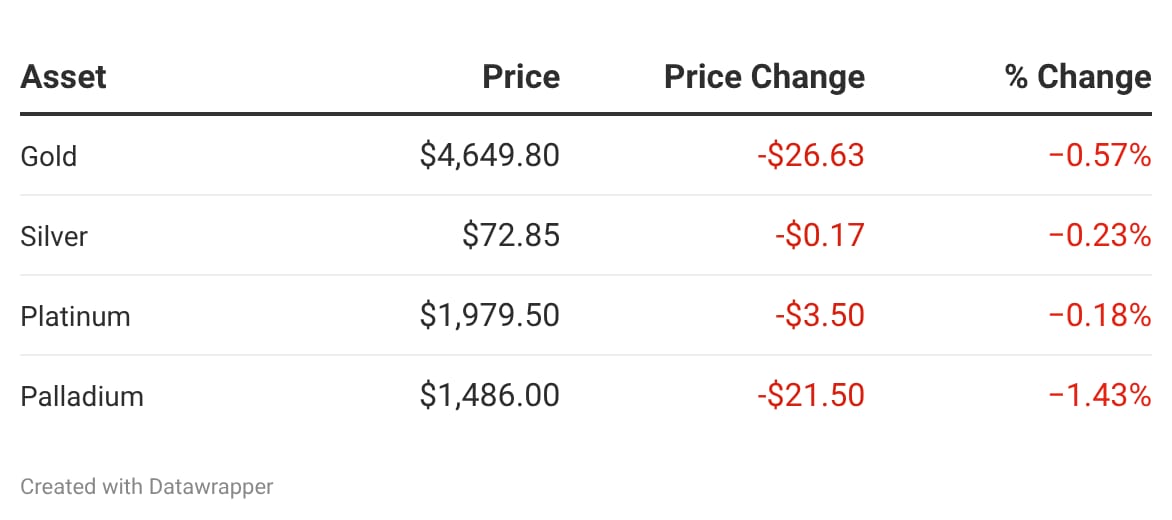Click Platinum price $1,979.50
The width and height of the screenshot is (1172, 520).
(489, 316)
